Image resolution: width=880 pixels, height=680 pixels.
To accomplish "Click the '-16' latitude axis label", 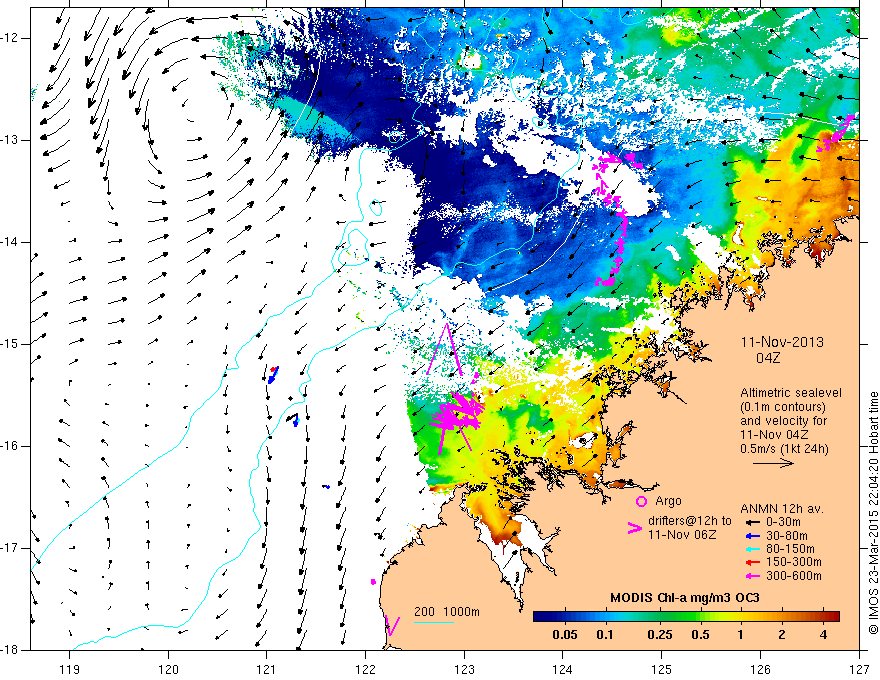I will pyautogui.click(x=11, y=446).
